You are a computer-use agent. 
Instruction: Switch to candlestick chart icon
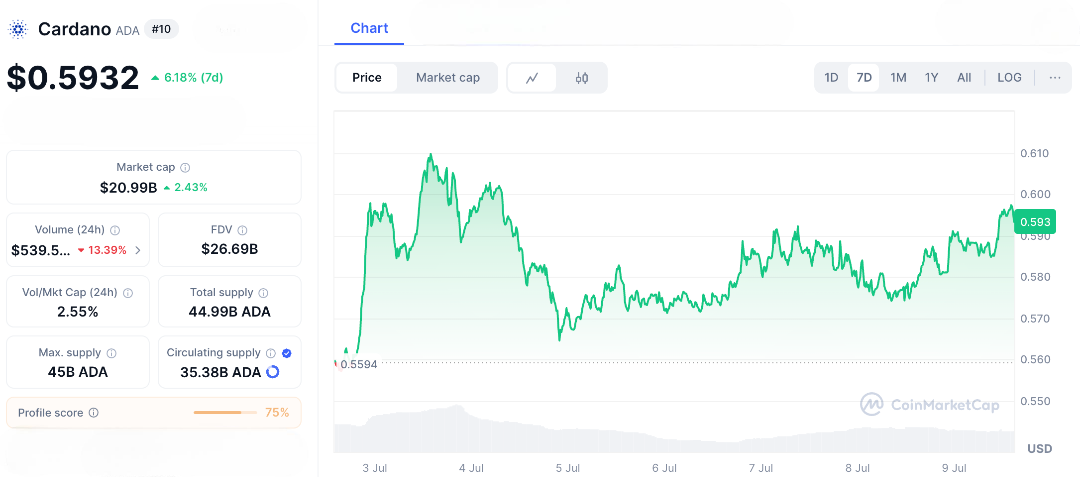coord(582,78)
